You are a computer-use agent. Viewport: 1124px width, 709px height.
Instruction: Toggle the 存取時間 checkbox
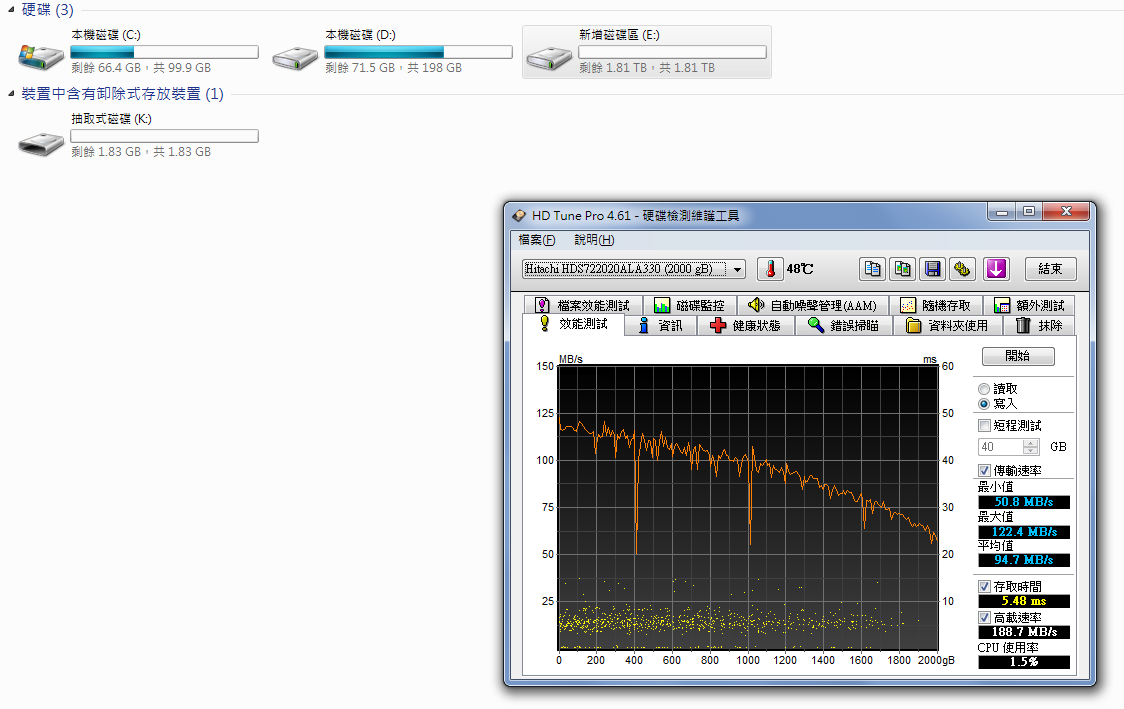pyautogui.click(x=984, y=586)
